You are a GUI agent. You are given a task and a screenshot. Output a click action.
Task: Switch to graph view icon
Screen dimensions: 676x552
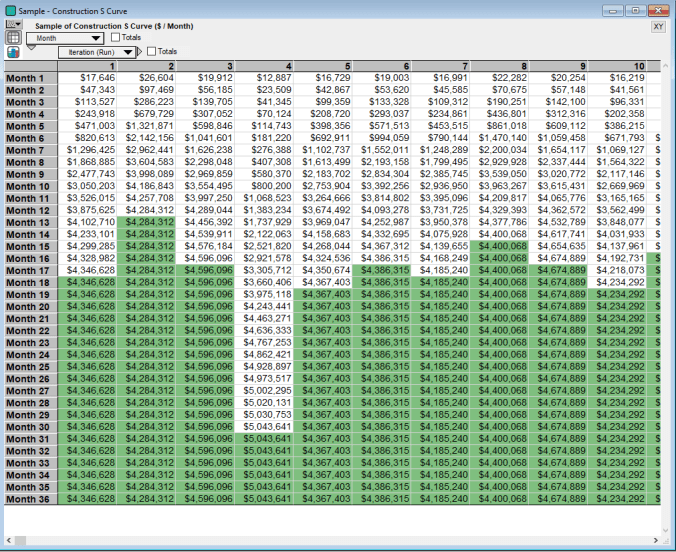[x=13, y=50]
